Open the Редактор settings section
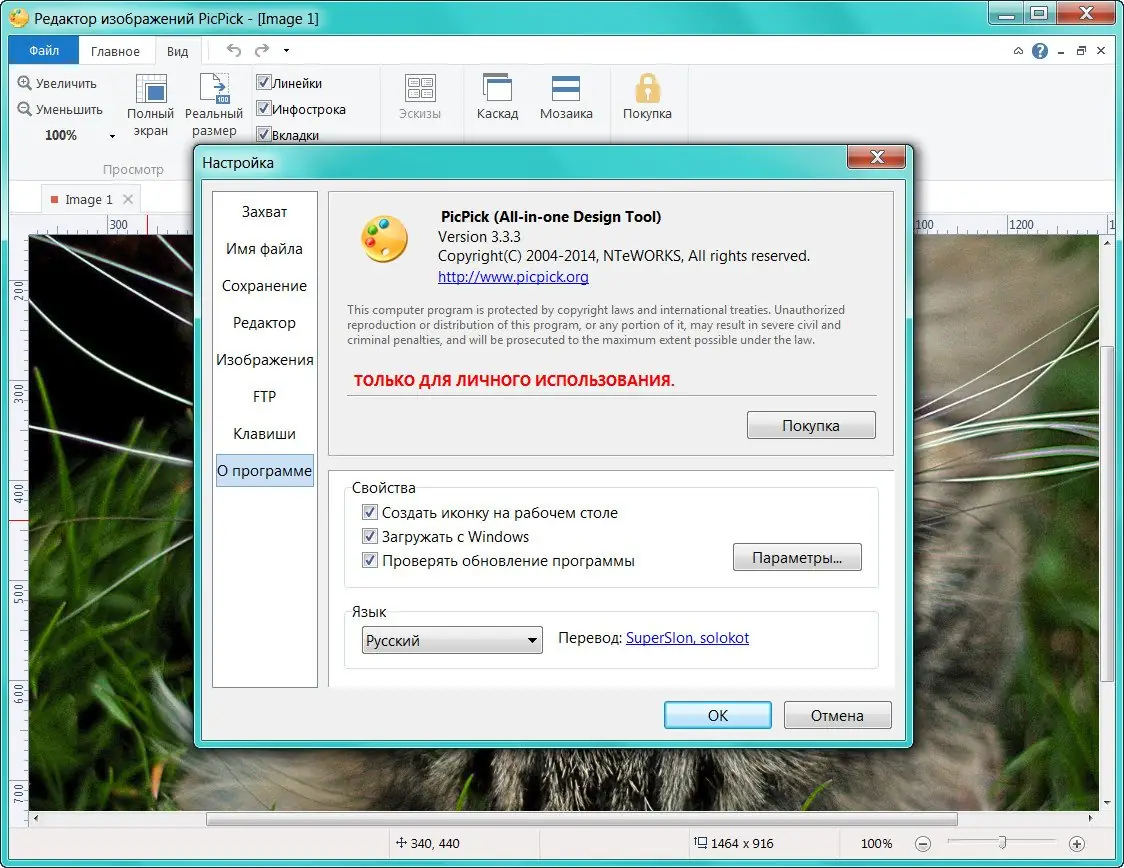Viewport: 1124px width, 868px height. (265, 323)
